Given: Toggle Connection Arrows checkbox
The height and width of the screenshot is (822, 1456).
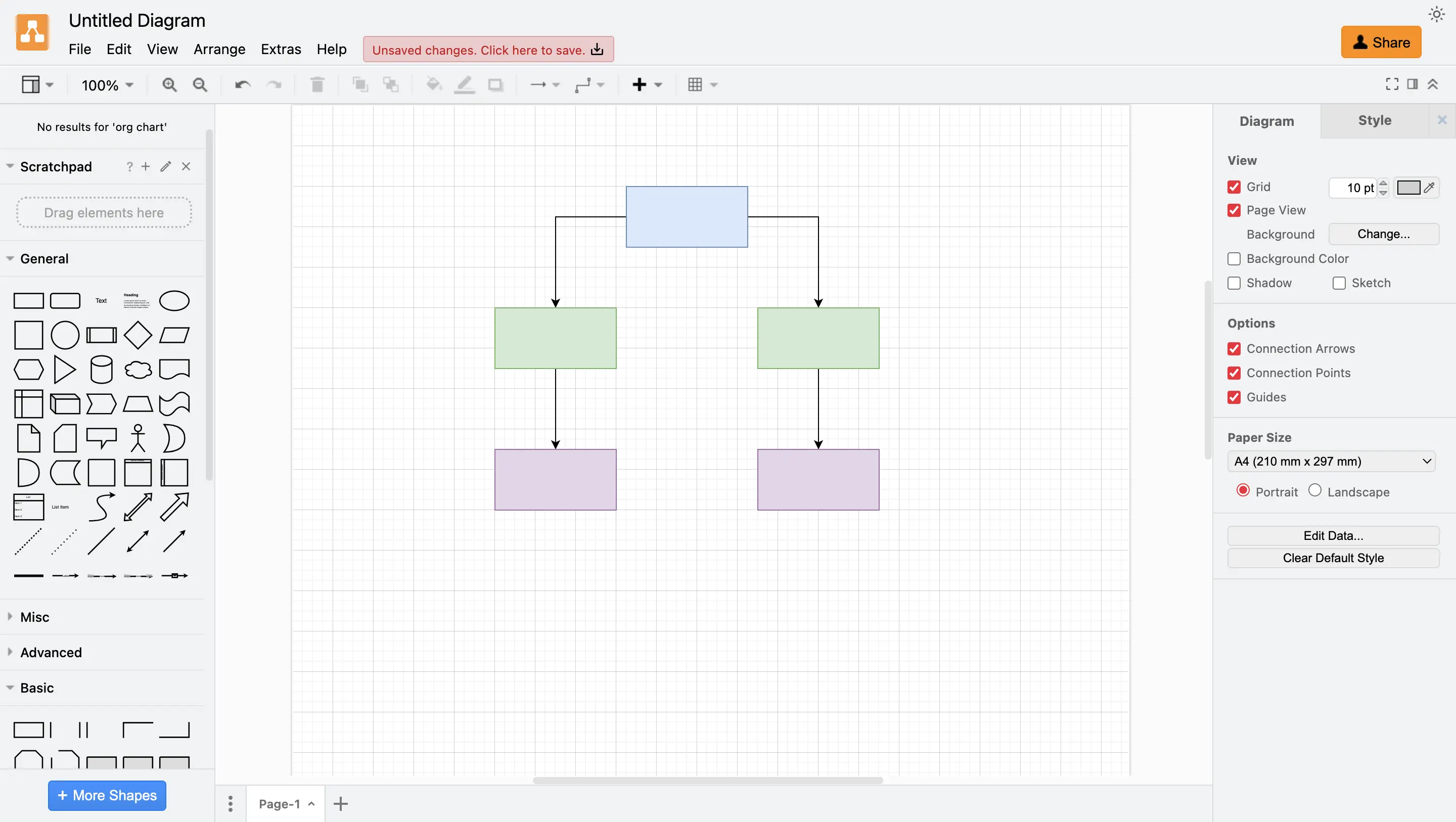Looking at the screenshot, I should 1234,349.
